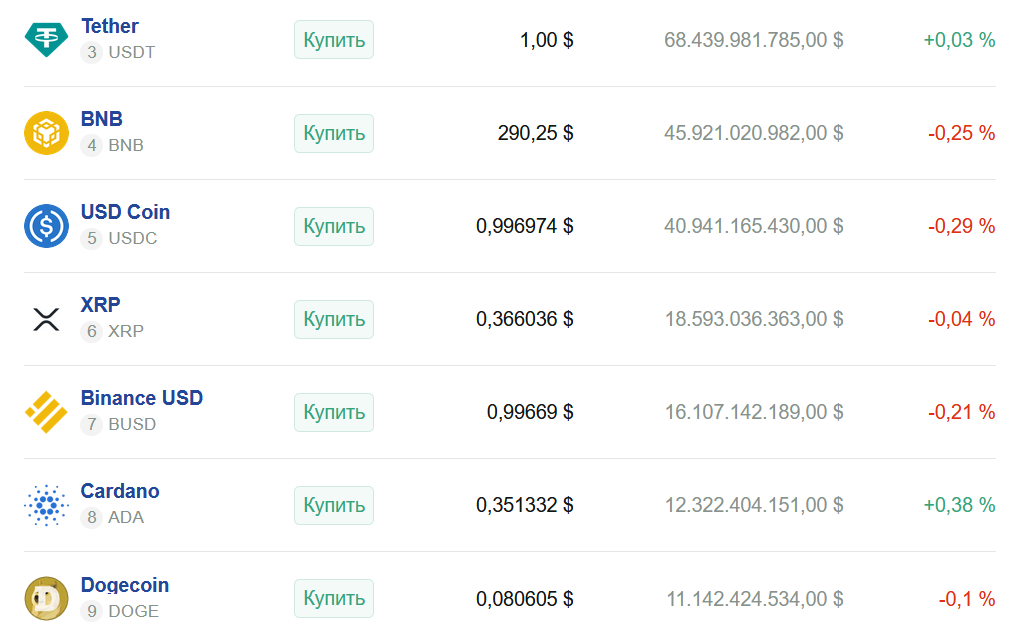Select the Binance USD price 0,99669 $

pos(530,412)
